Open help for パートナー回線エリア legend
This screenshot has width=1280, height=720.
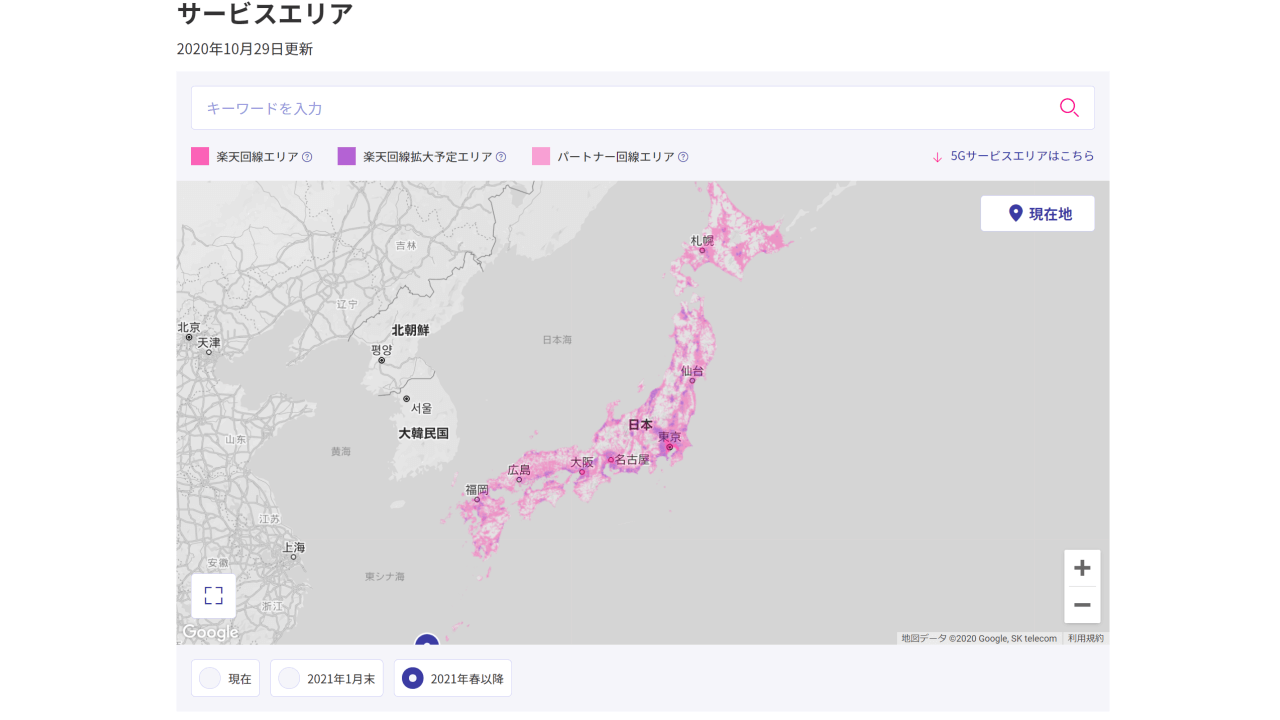point(683,157)
